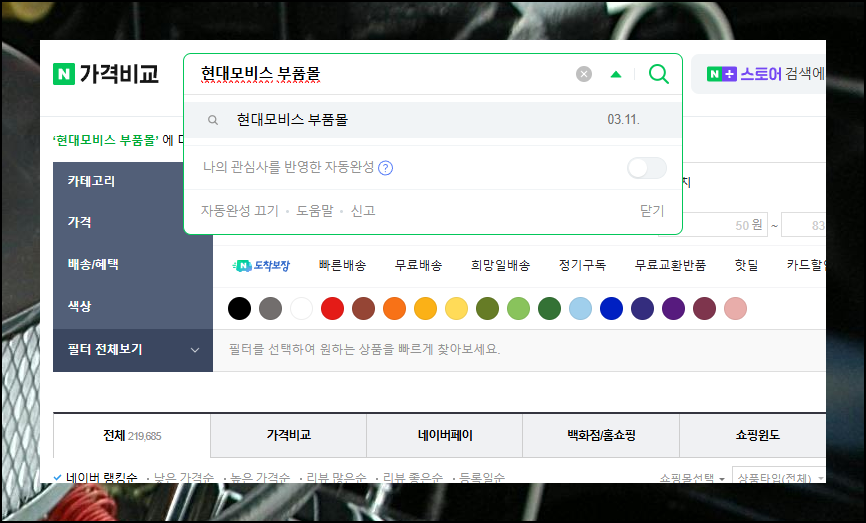Pick the brown color swatch
This screenshot has height=523, width=866.
363,308
